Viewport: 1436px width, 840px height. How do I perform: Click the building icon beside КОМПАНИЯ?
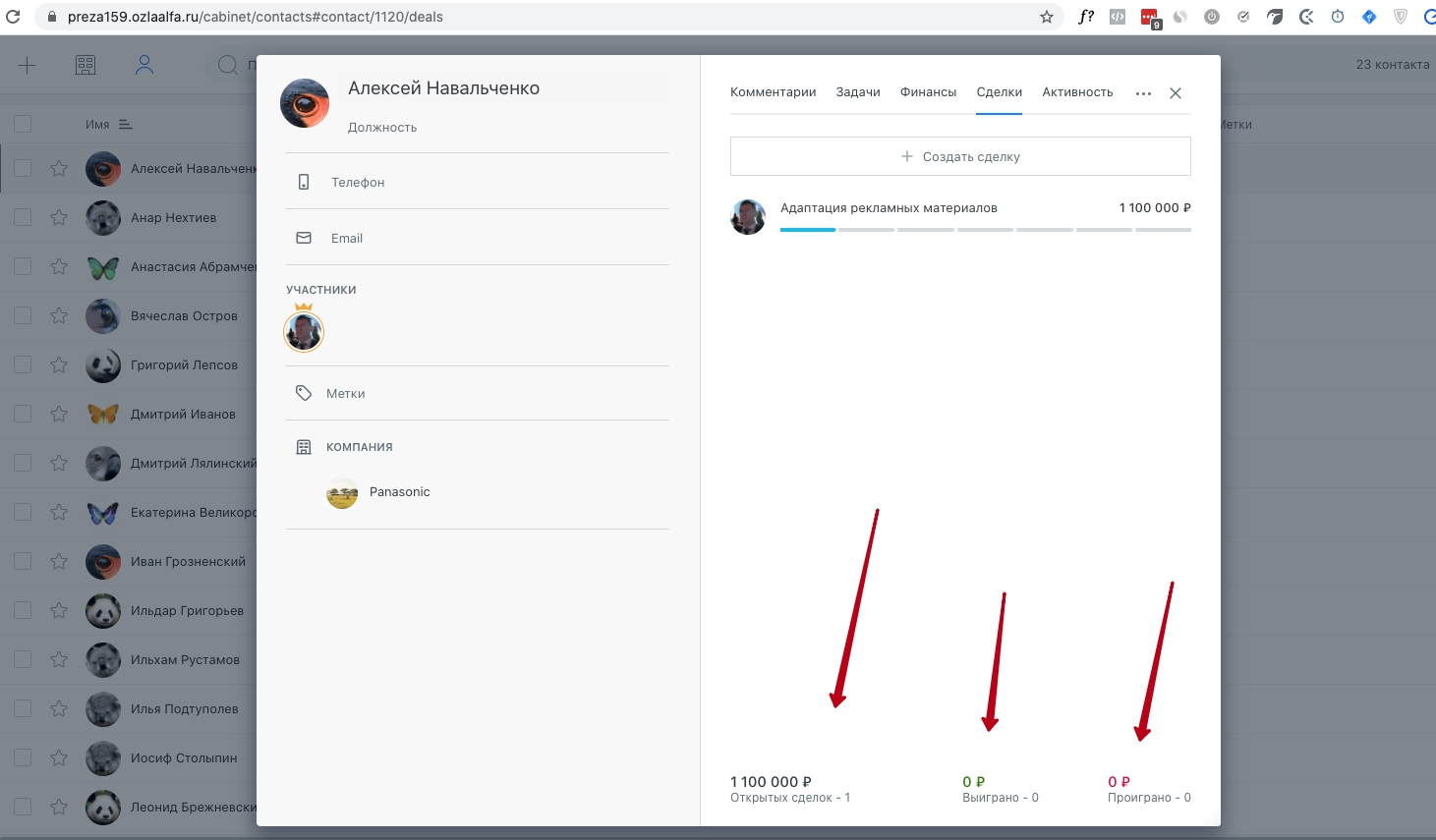pyautogui.click(x=304, y=447)
